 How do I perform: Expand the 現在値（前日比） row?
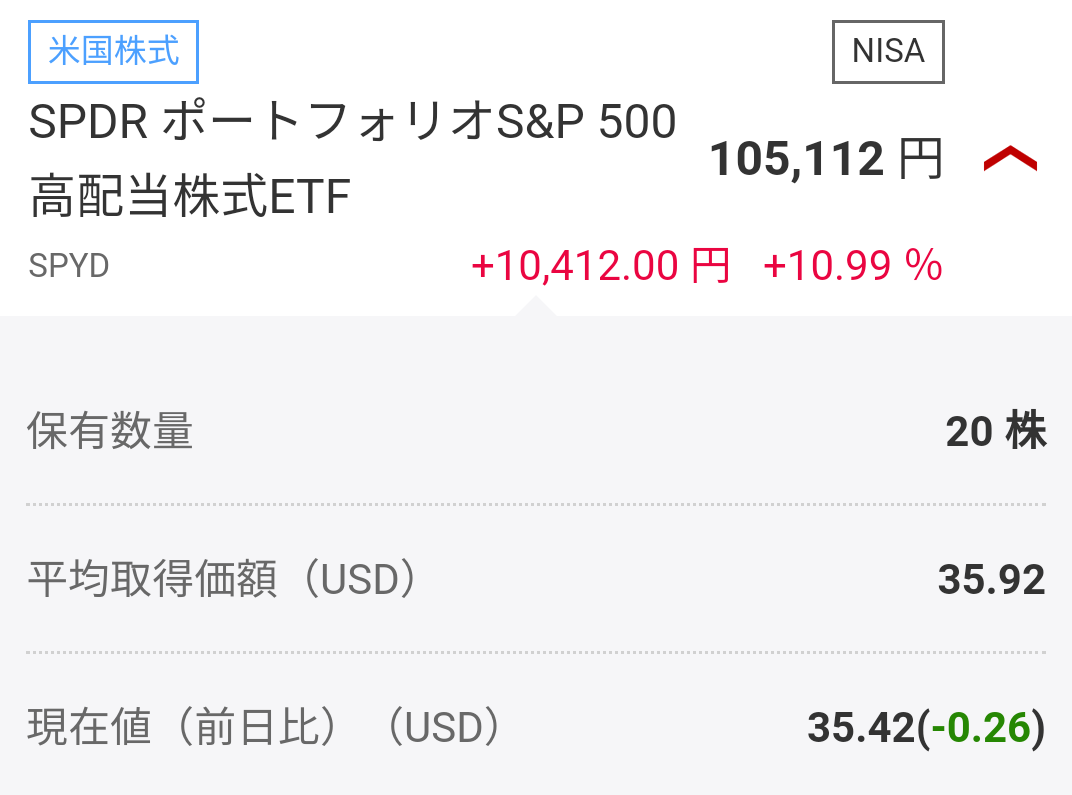[536, 729]
